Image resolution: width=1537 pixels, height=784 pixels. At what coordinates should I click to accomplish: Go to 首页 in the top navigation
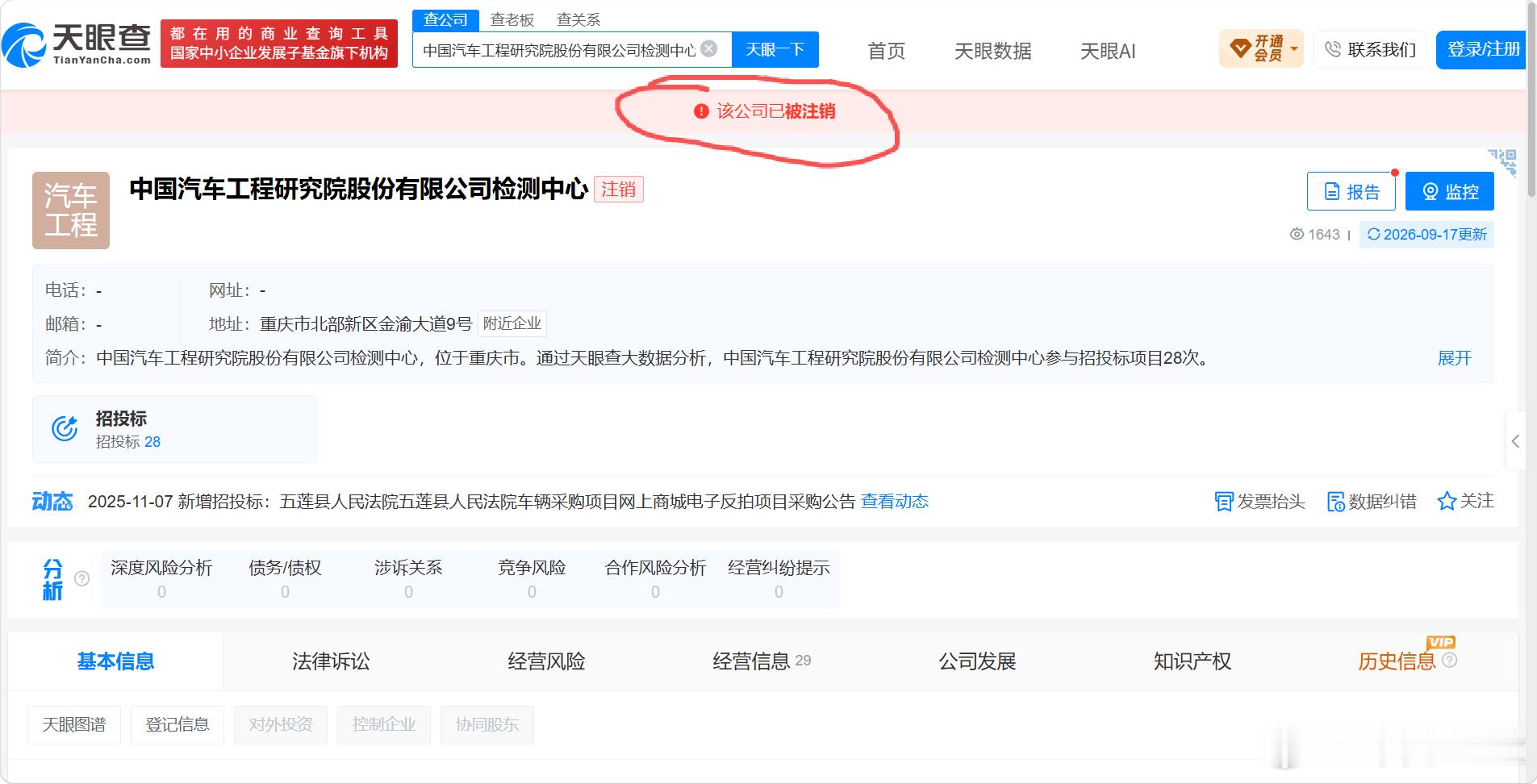(x=886, y=51)
